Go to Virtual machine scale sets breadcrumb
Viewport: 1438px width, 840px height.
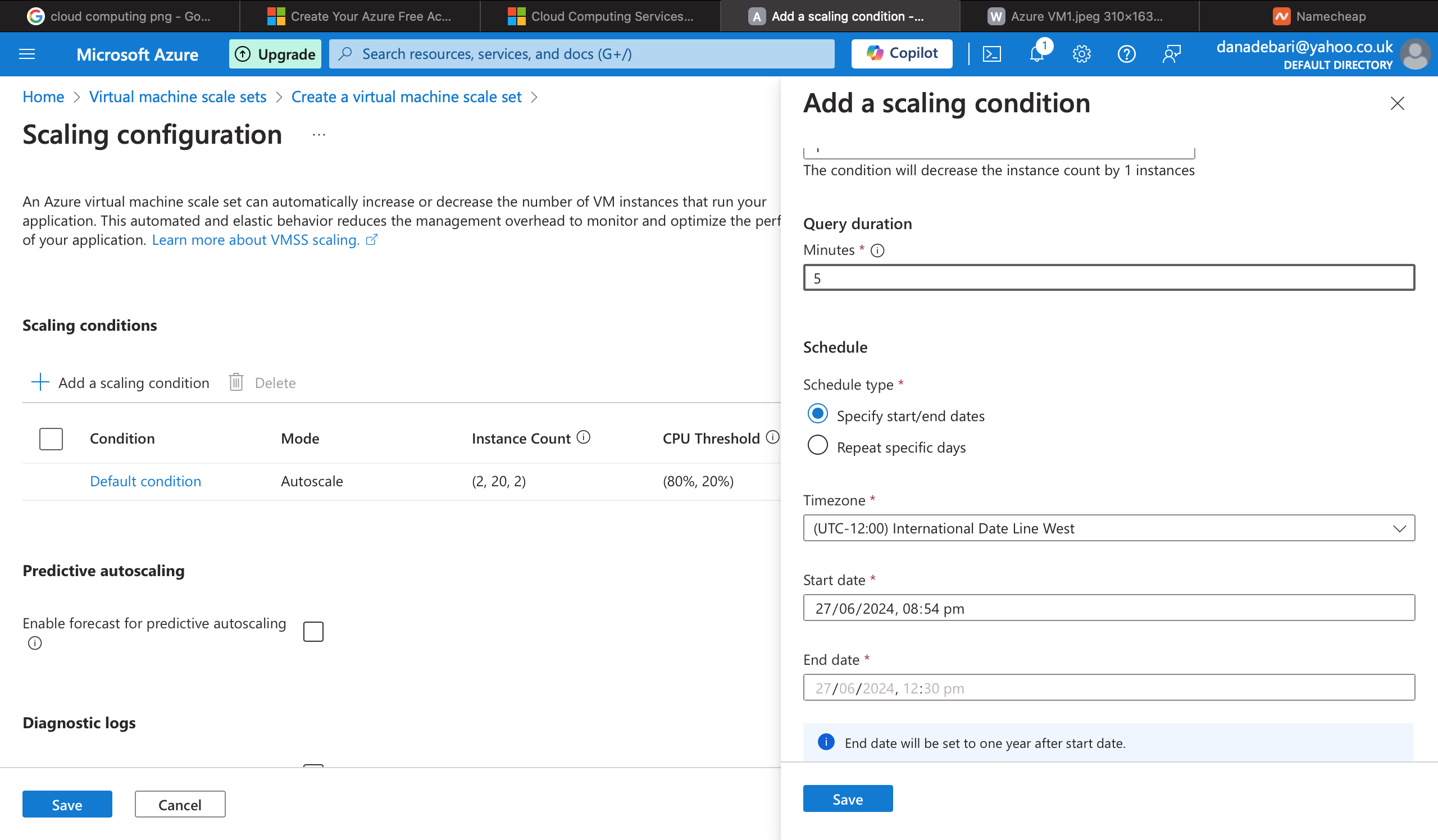click(x=178, y=97)
